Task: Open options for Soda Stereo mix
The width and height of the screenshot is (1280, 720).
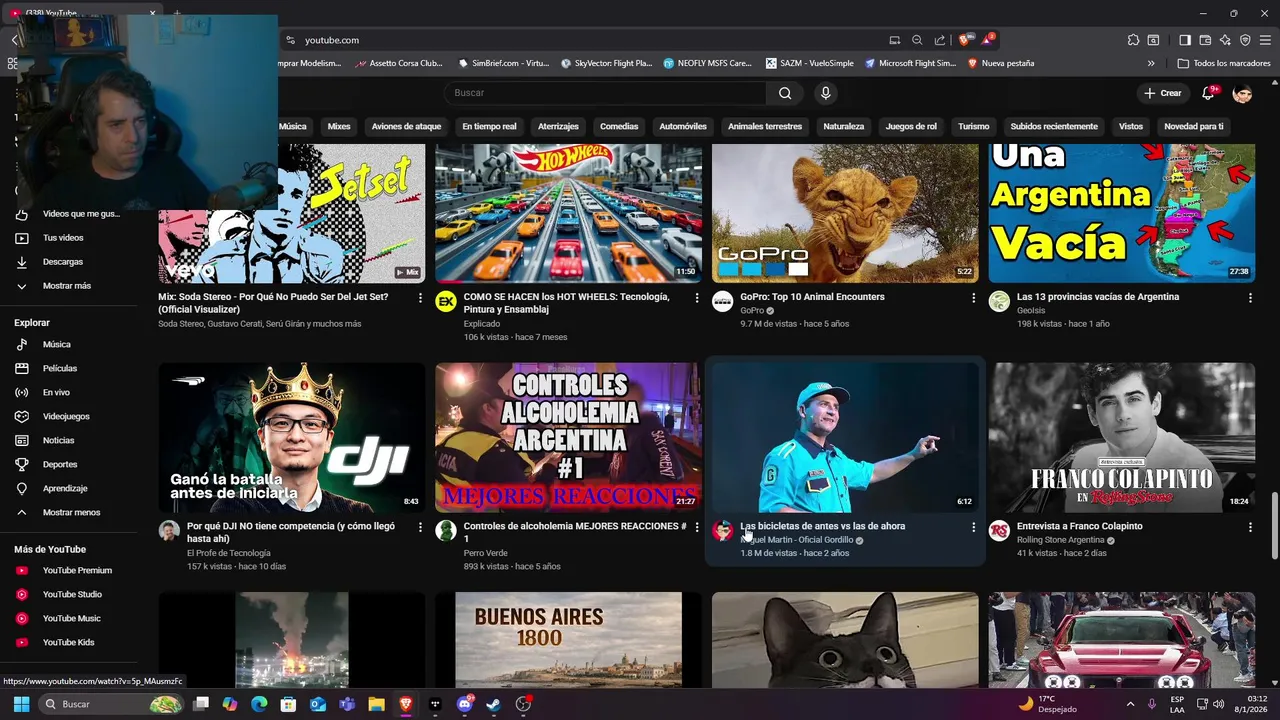Action: [420, 298]
